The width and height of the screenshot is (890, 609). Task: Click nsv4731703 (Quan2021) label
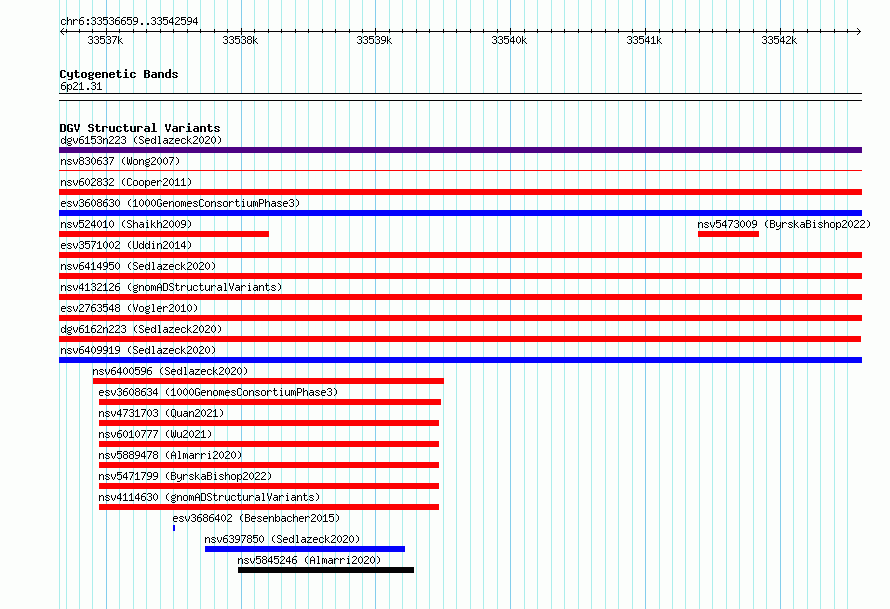click(161, 413)
